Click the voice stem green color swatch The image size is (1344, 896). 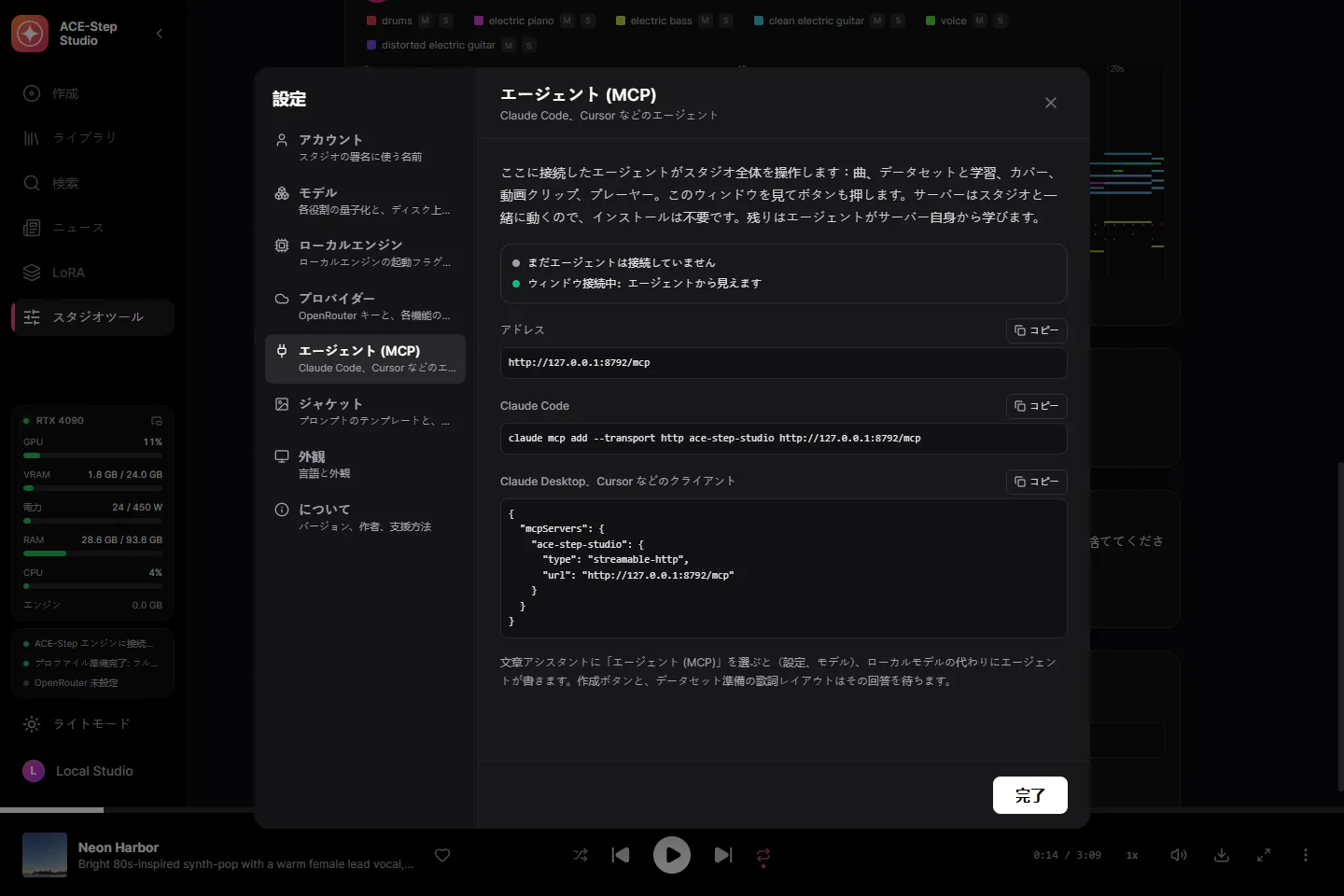[931, 21]
